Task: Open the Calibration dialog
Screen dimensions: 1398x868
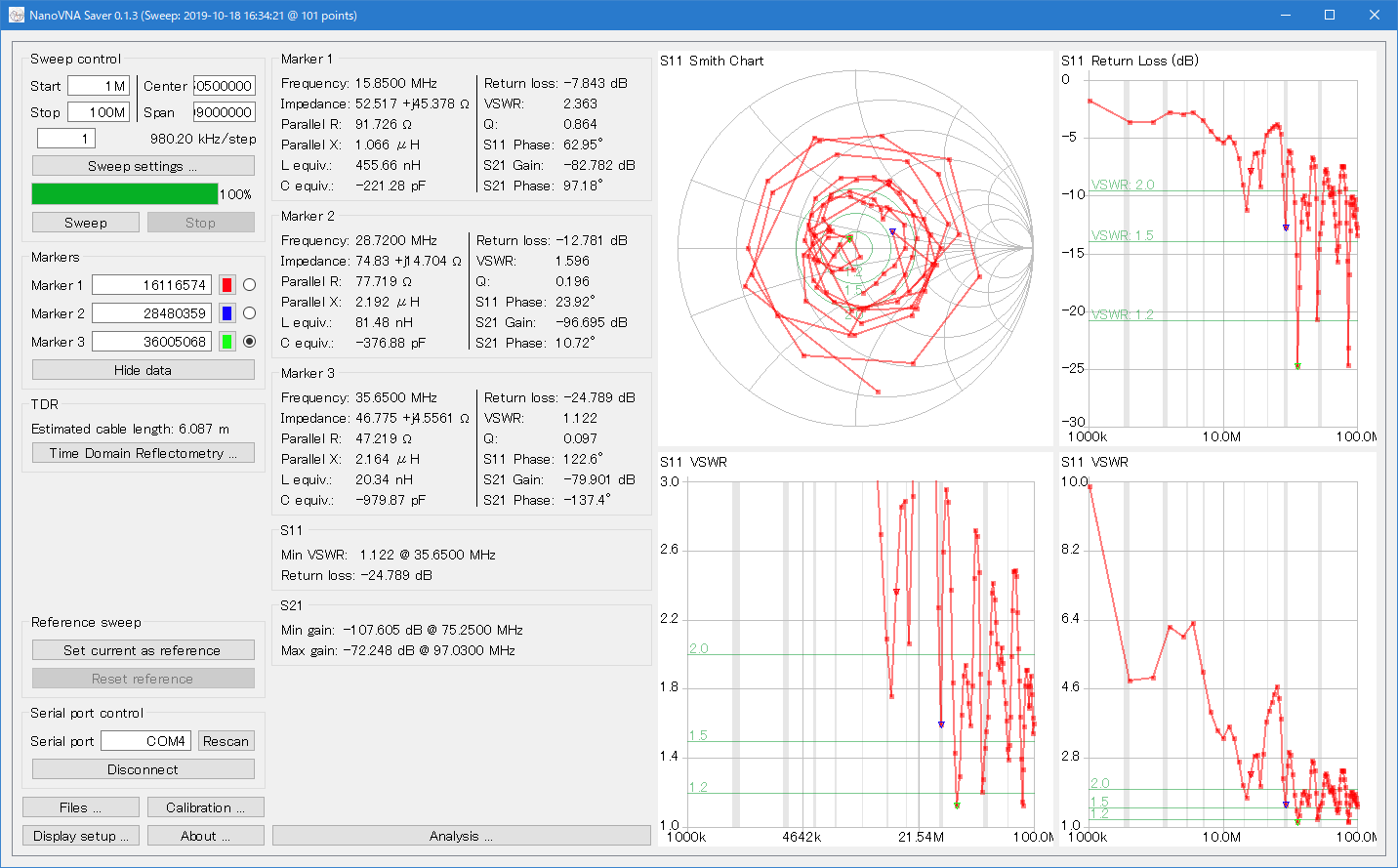Action: click(x=206, y=807)
